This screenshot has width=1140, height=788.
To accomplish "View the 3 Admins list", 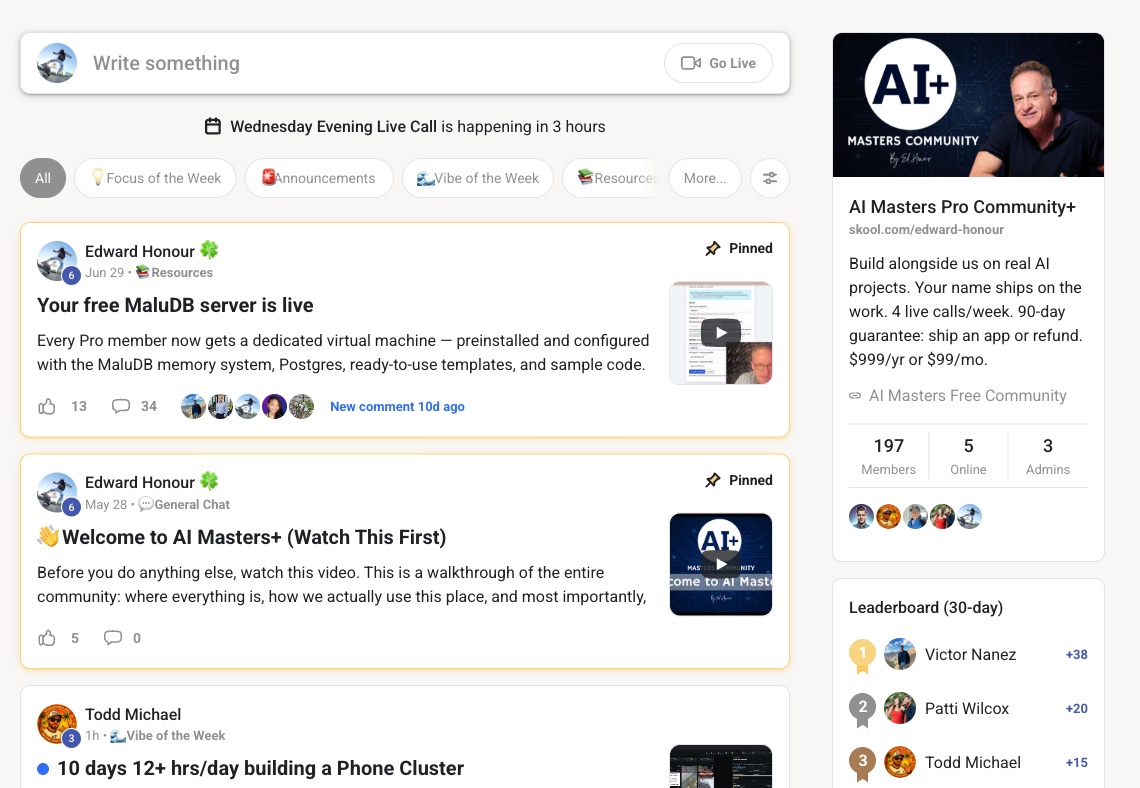I will [x=1048, y=456].
